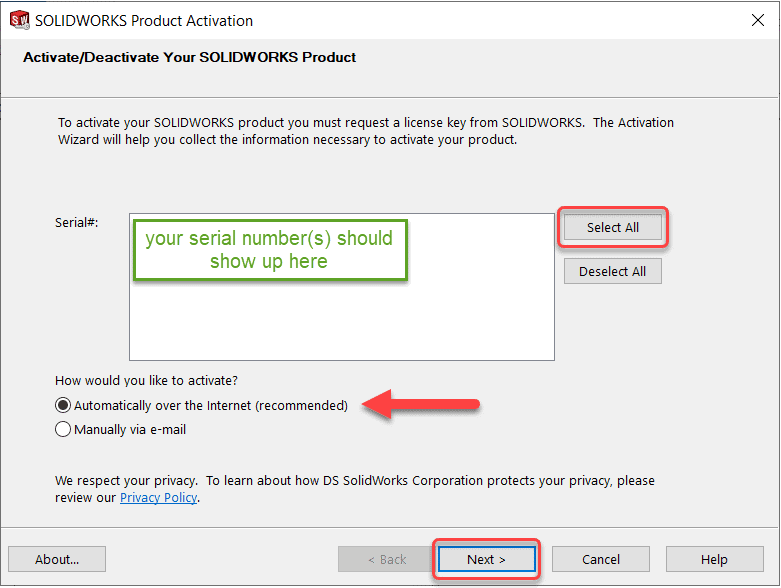Cancel the activation wizard
Viewport: 781px width, 588px height.
coord(600,559)
